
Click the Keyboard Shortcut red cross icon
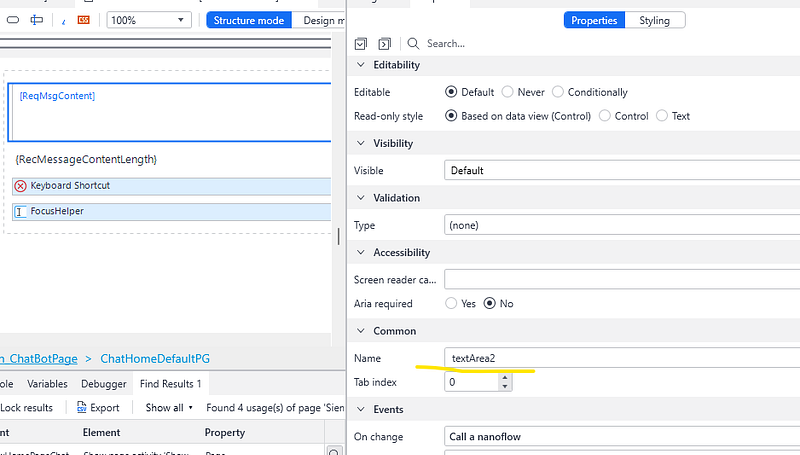click(x=20, y=186)
